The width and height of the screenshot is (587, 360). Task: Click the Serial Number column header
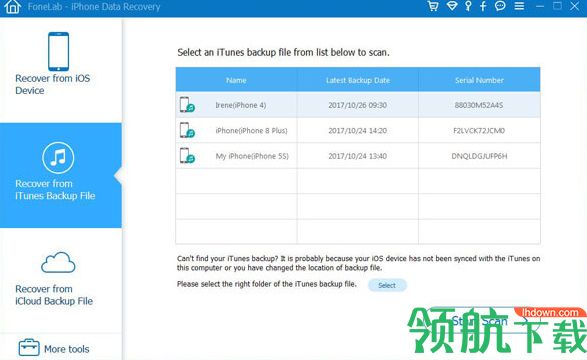(x=479, y=80)
